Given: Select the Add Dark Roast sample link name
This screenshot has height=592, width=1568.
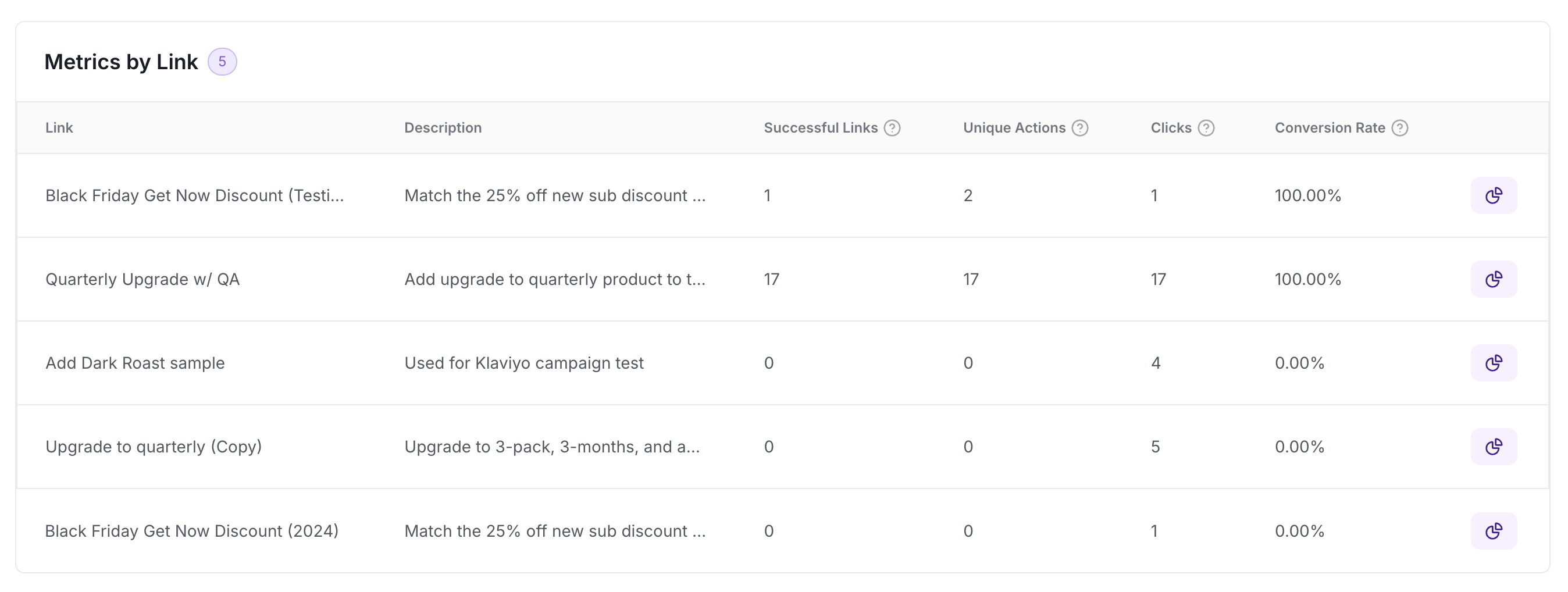Looking at the screenshot, I should click(x=135, y=363).
